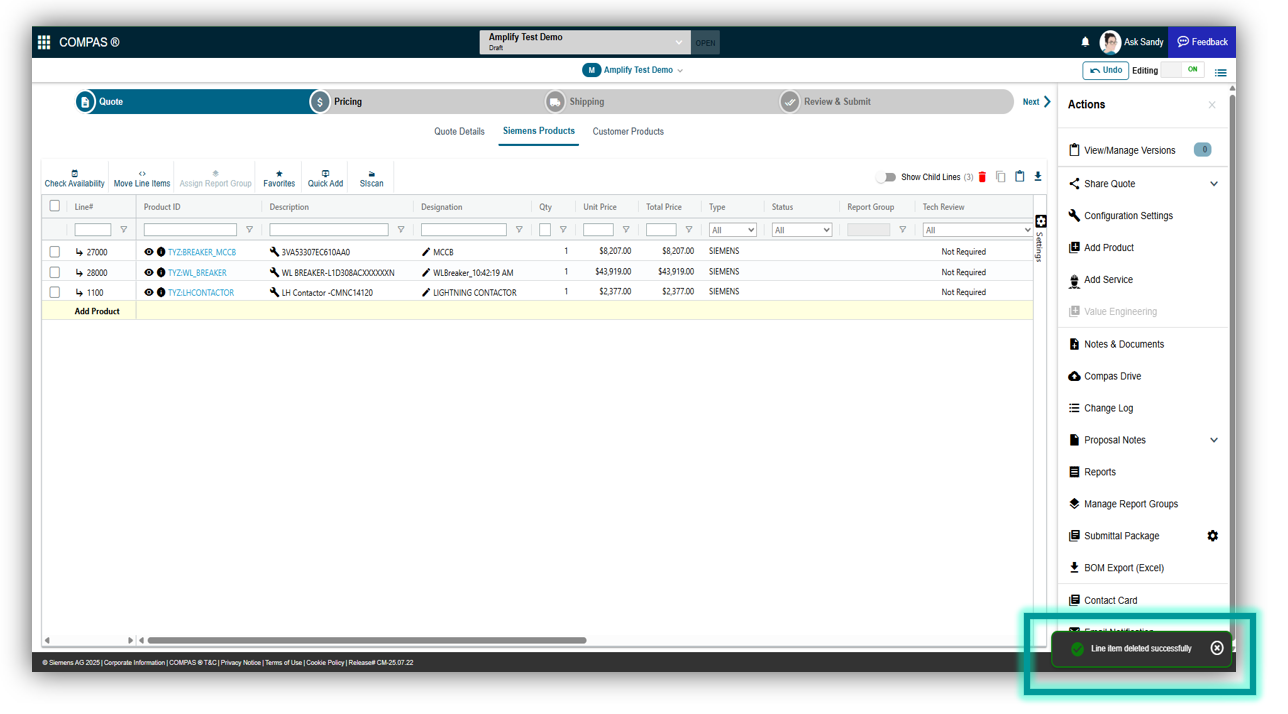
Task: Toggle the Editing ON switch
Action: [x=1183, y=70]
